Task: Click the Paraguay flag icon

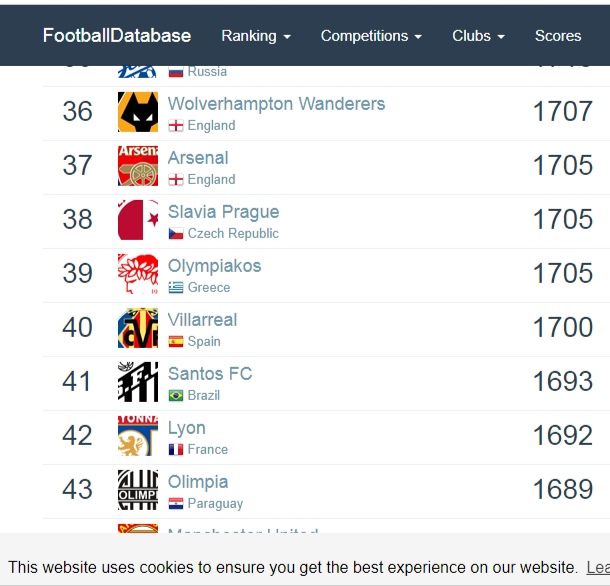Action: 176,504
